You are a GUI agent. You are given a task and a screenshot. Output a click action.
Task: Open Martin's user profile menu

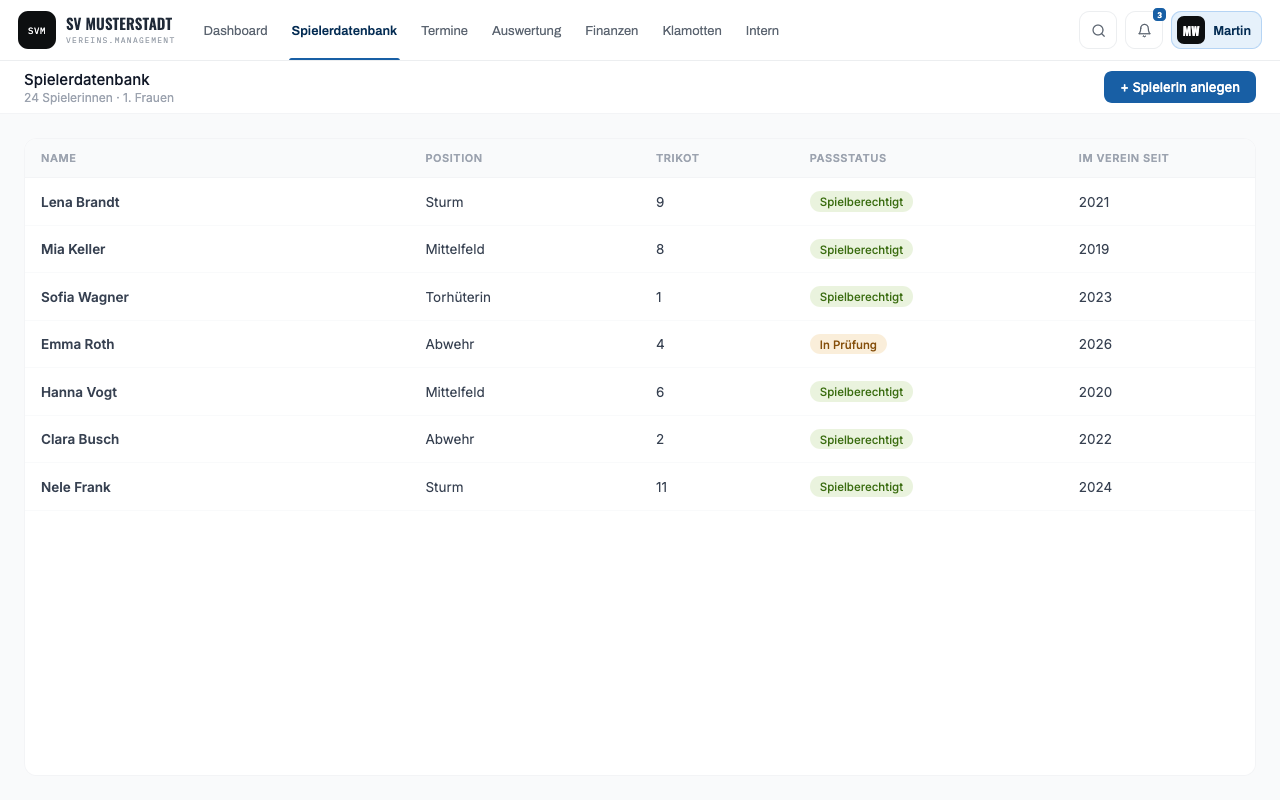(1216, 30)
